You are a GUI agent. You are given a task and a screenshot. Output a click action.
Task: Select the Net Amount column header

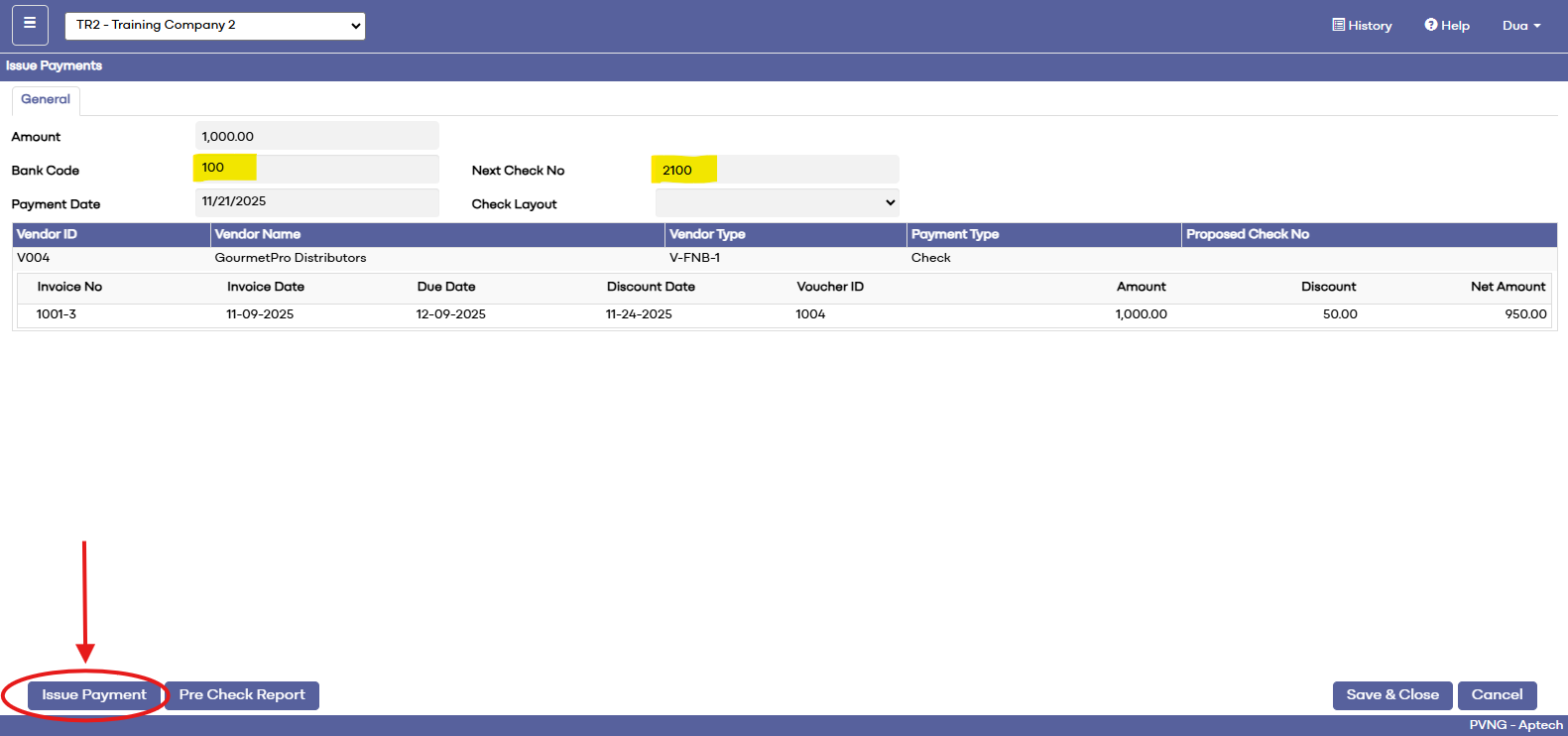[x=1508, y=287]
